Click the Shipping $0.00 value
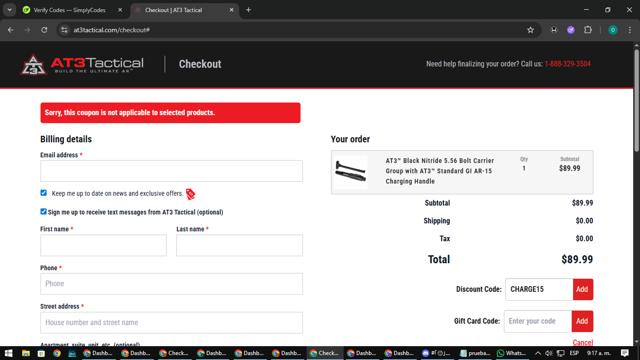This screenshot has height=360, width=640. [x=584, y=221]
